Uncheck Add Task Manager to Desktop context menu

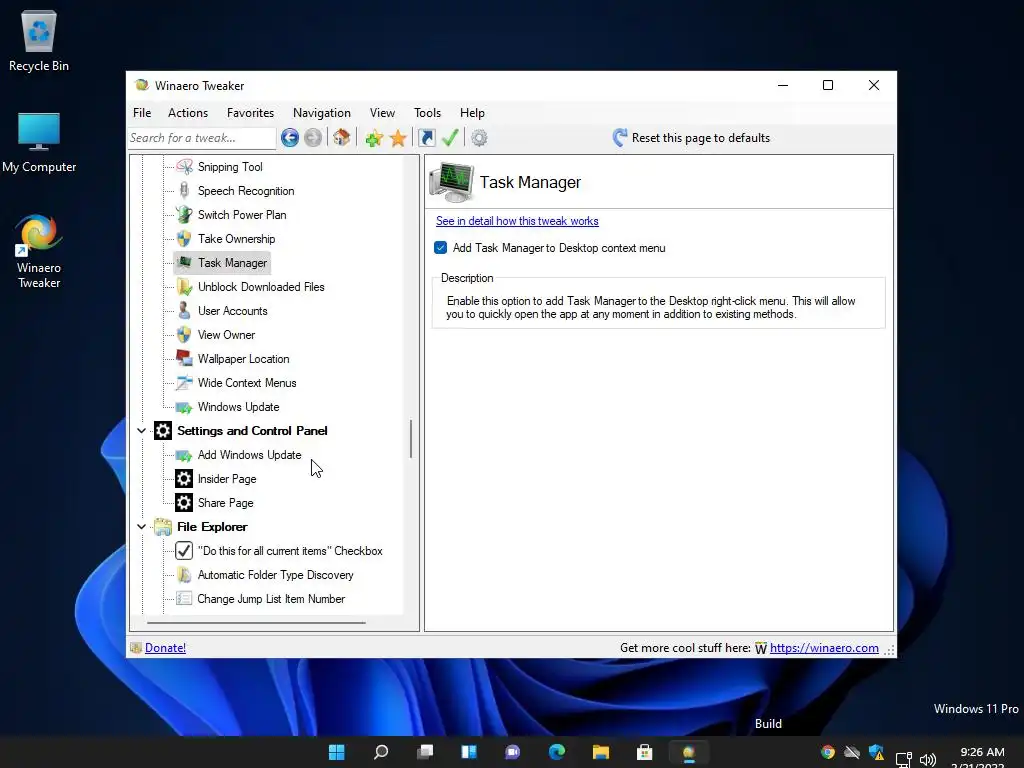click(440, 248)
